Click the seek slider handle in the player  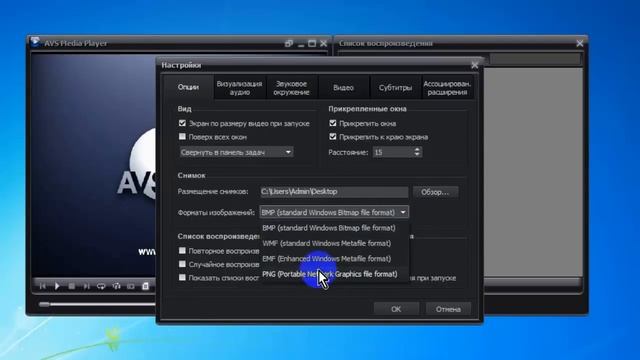point(44,304)
